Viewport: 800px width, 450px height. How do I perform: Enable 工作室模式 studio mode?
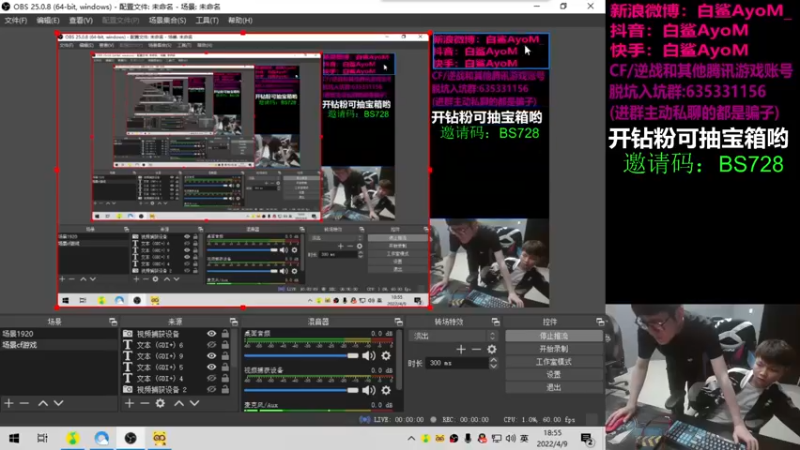tap(554, 362)
